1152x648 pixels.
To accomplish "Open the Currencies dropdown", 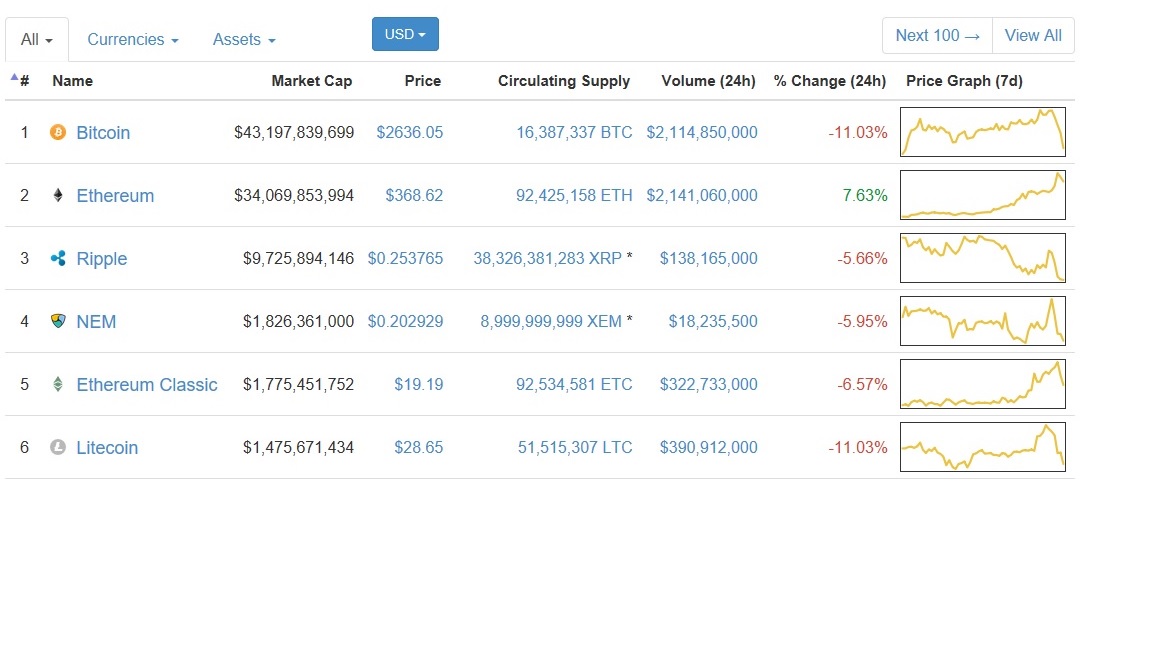I will pos(133,40).
